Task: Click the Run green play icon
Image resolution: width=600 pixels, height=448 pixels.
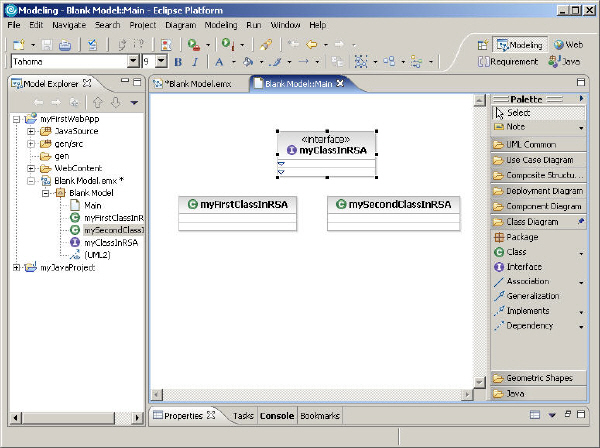Action: click(228, 44)
